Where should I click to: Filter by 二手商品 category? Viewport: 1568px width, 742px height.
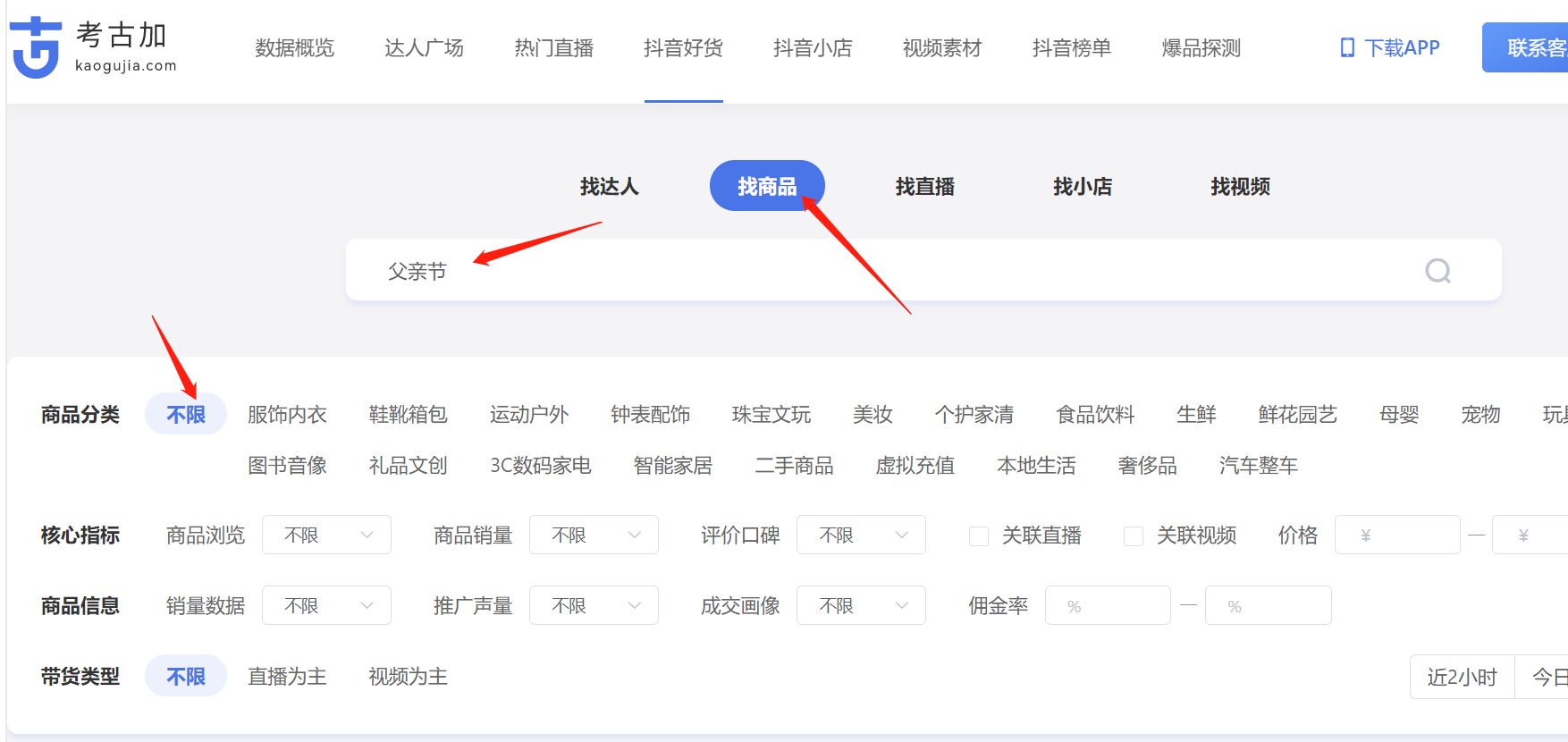click(x=794, y=465)
